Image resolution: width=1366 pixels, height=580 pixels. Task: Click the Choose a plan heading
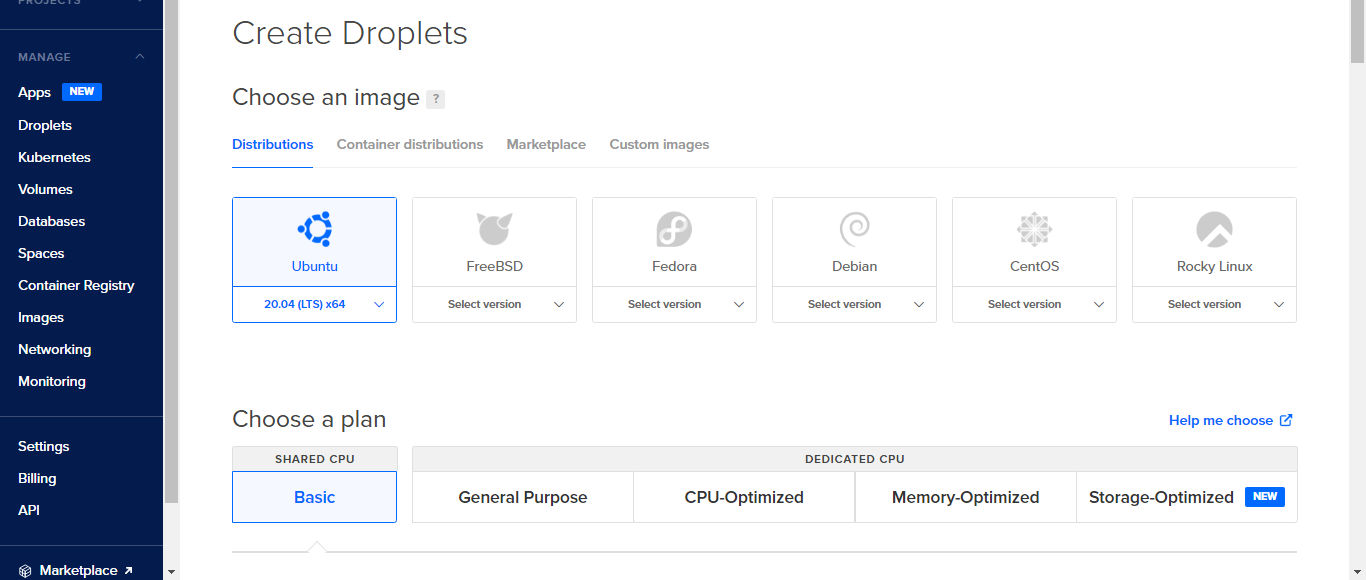click(309, 419)
